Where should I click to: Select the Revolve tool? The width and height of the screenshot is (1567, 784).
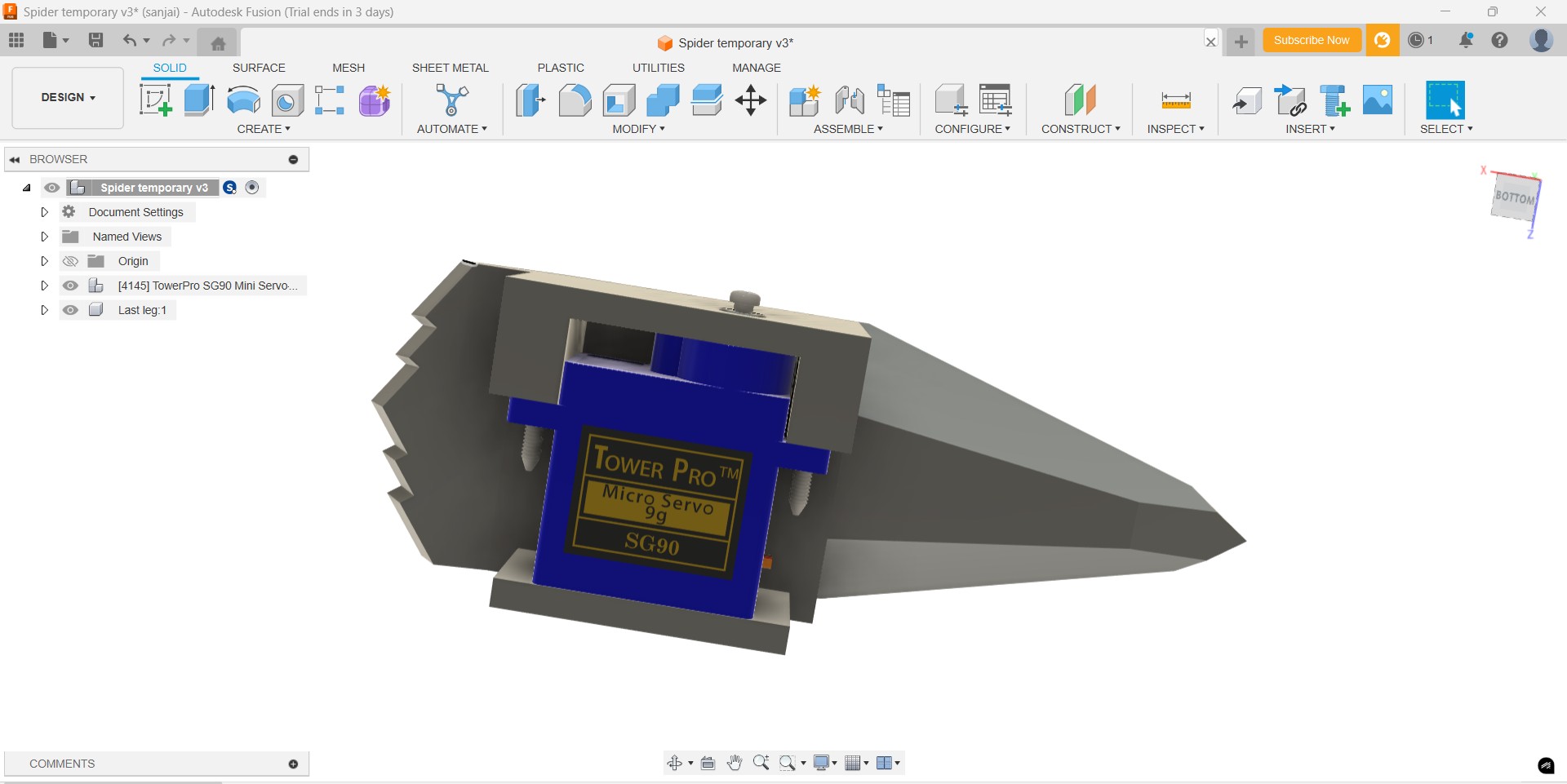click(243, 100)
